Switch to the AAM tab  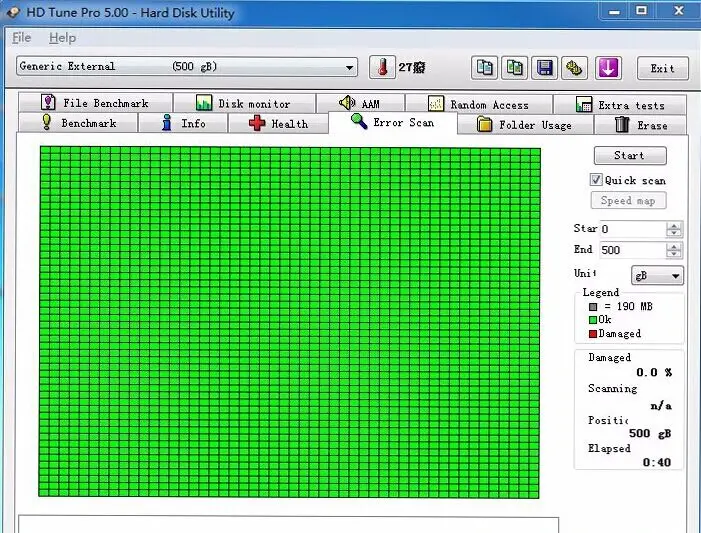click(360, 104)
